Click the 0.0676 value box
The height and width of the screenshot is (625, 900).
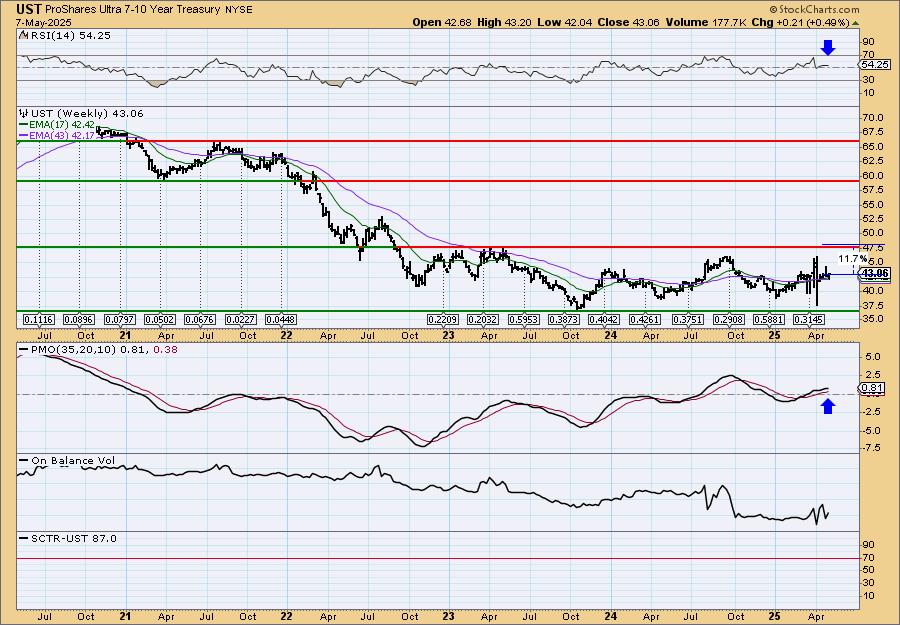[x=200, y=319]
